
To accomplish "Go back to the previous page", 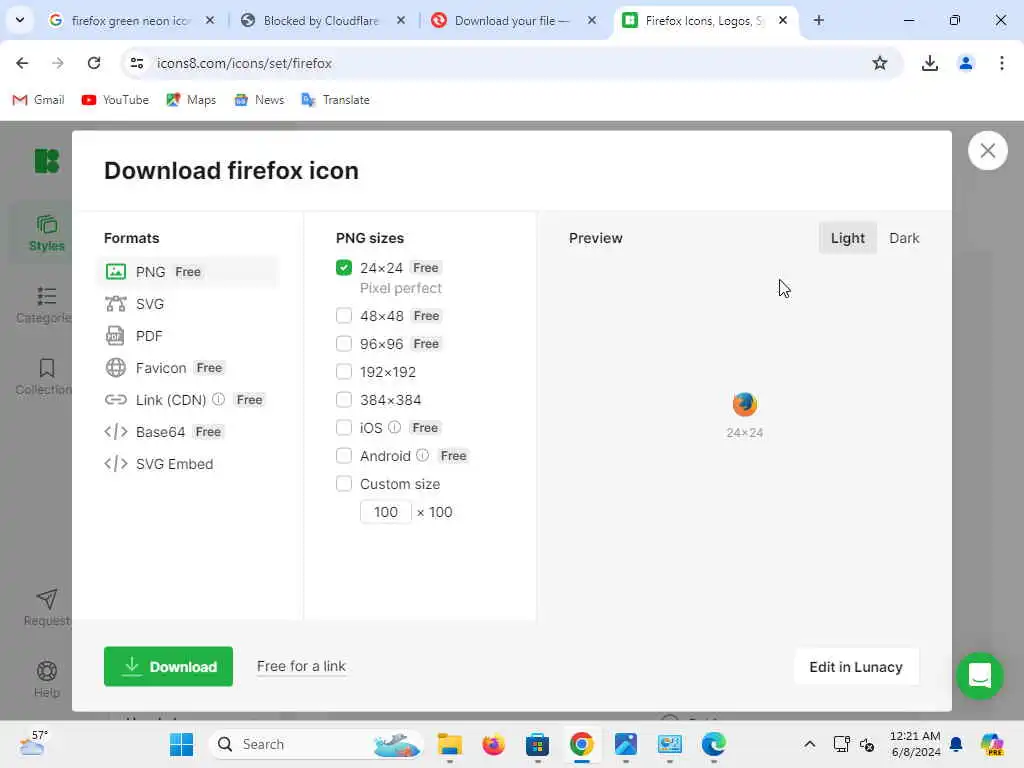I will [22, 63].
